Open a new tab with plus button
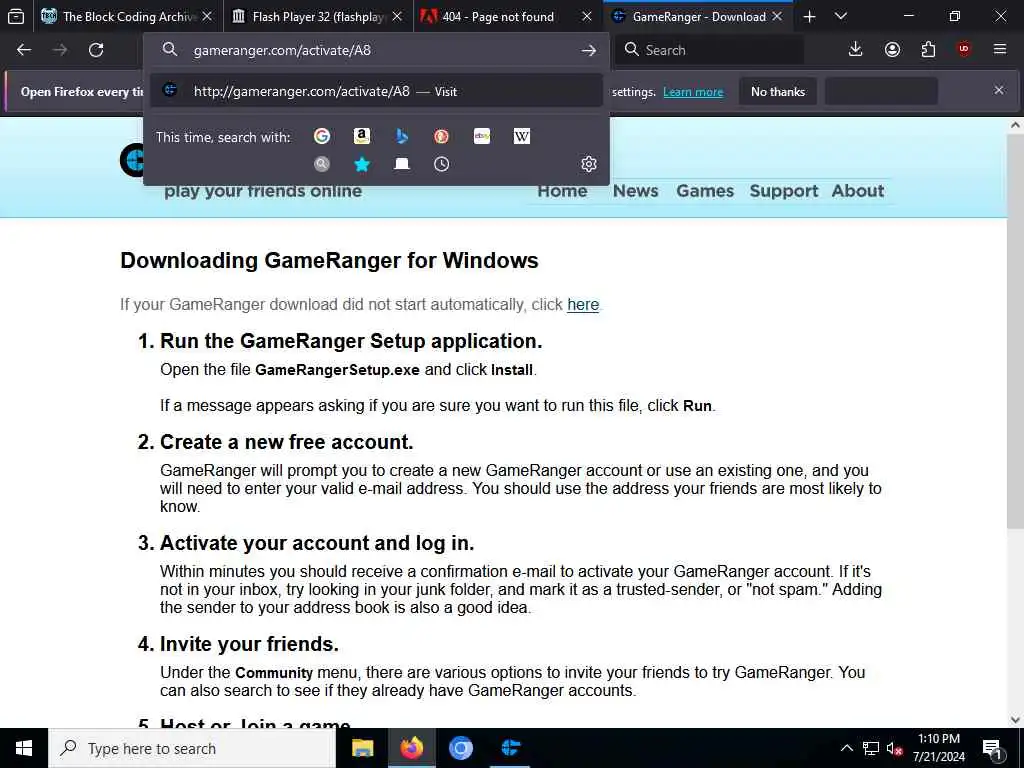Viewport: 1024px width, 768px height. 809,16
